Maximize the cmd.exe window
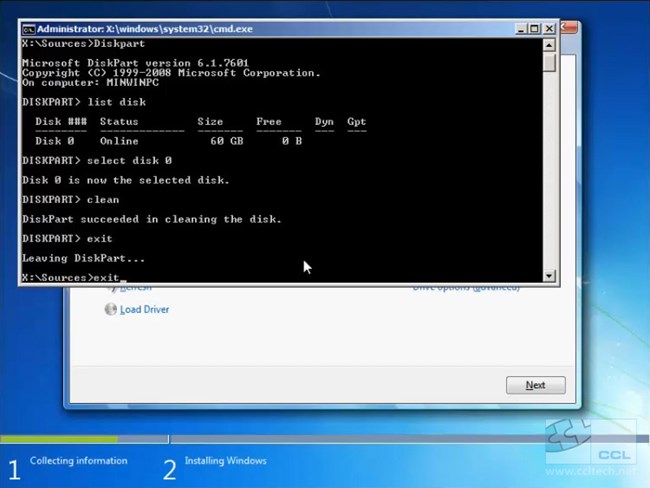 tap(535, 29)
